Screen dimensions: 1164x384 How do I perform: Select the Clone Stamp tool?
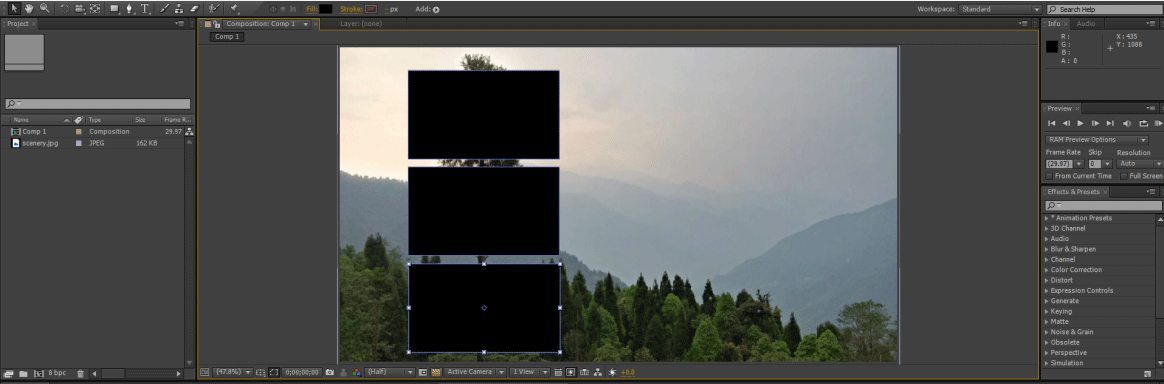[179, 9]
